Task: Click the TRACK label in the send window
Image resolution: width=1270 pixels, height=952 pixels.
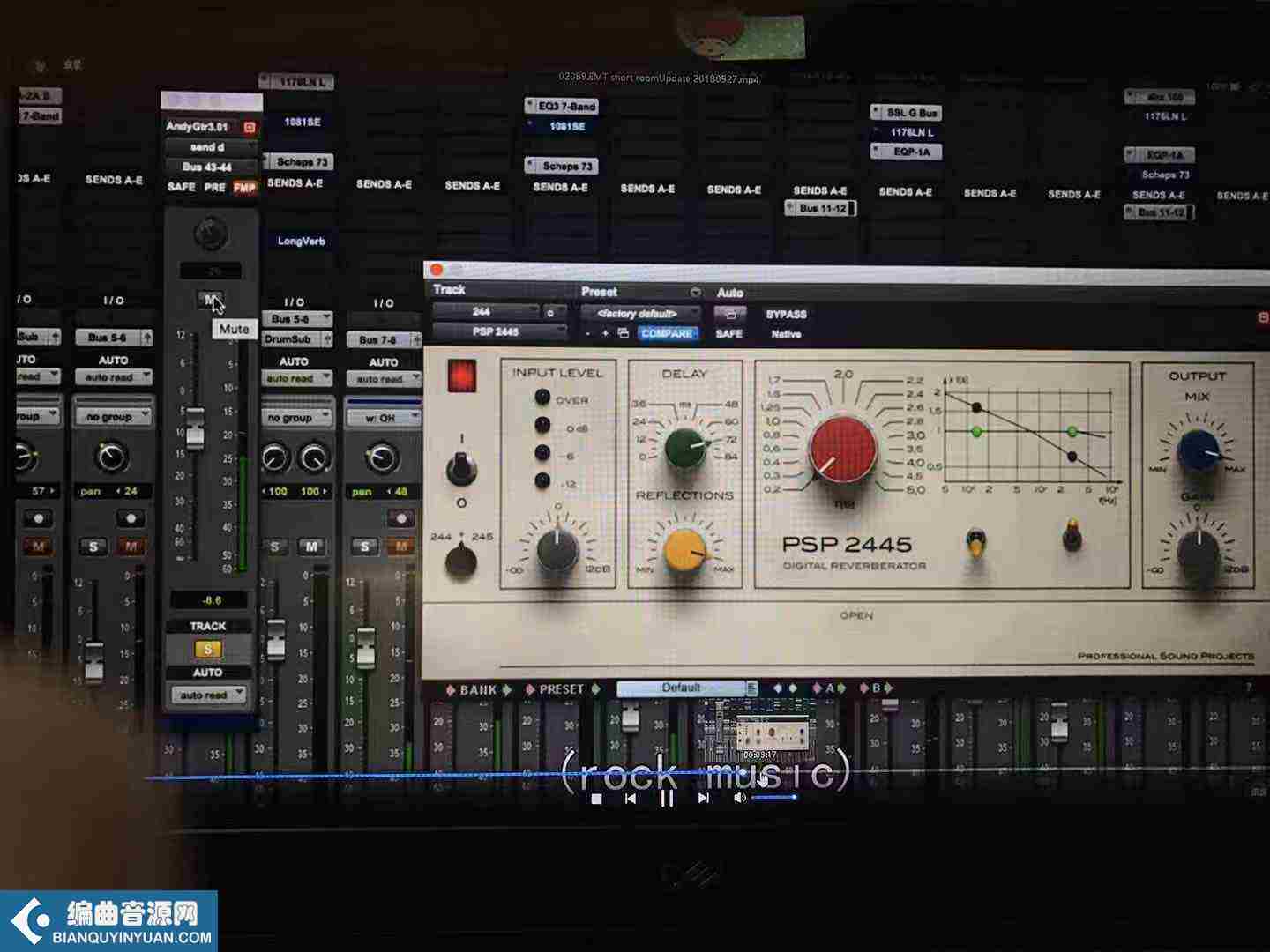Action: click(x=208, y=626)
